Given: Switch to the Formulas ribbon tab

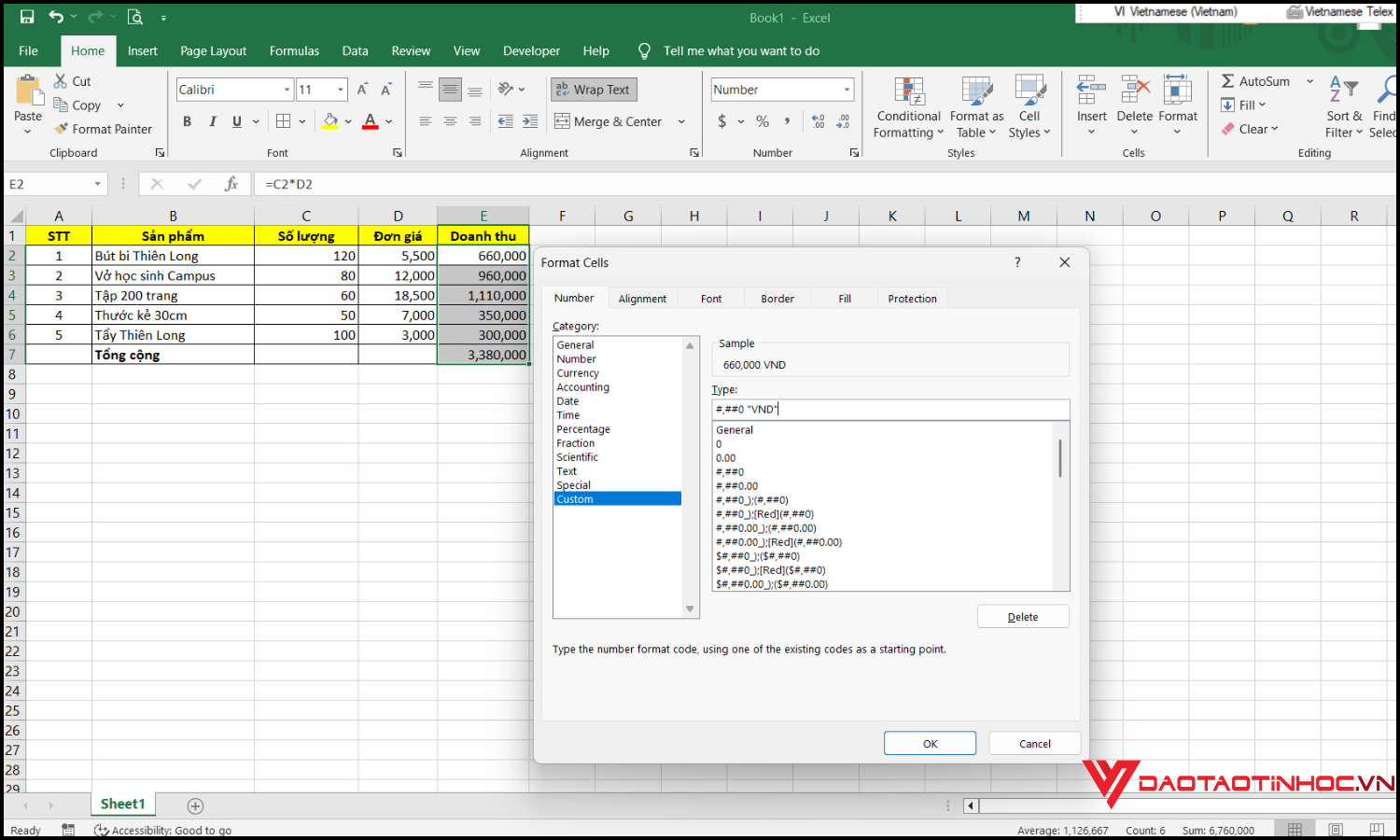Looking at the screenshot, I should [294, 50].
